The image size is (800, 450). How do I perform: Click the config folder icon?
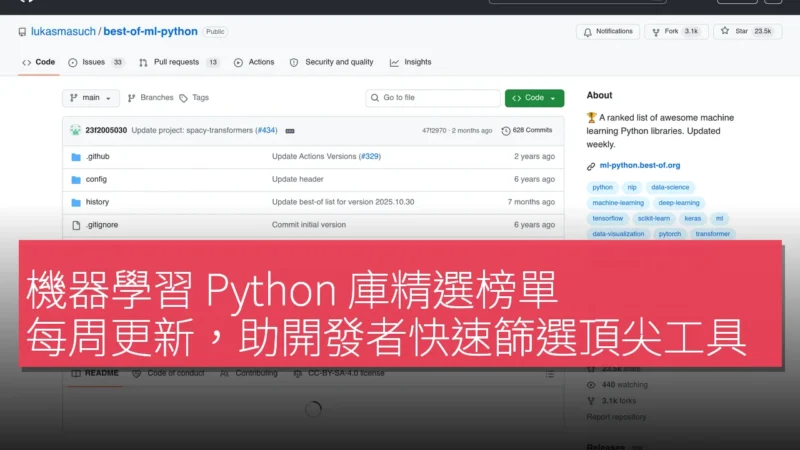tap(76, 180)
